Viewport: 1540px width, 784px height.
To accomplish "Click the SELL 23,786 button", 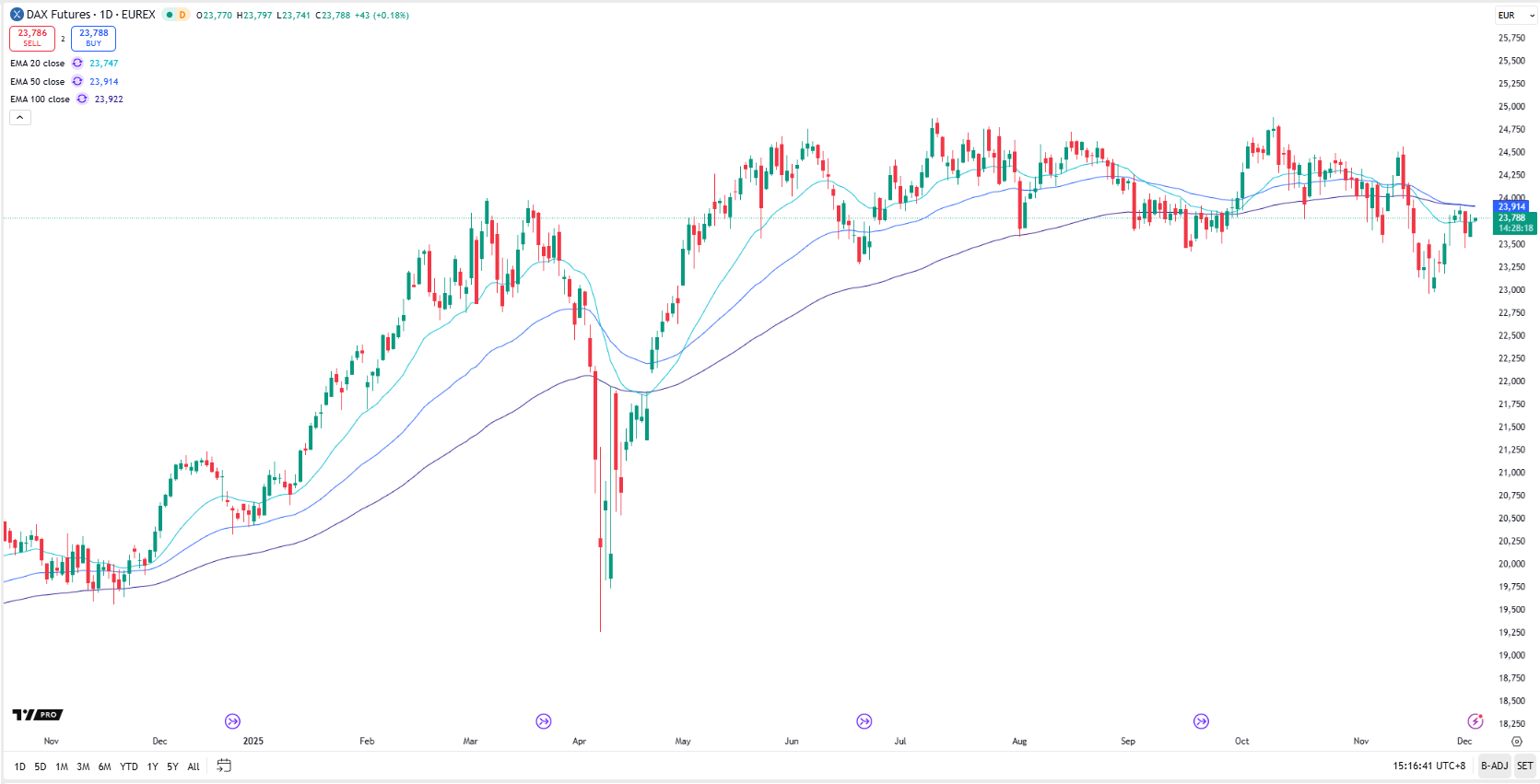I will (x=32, y=38).
